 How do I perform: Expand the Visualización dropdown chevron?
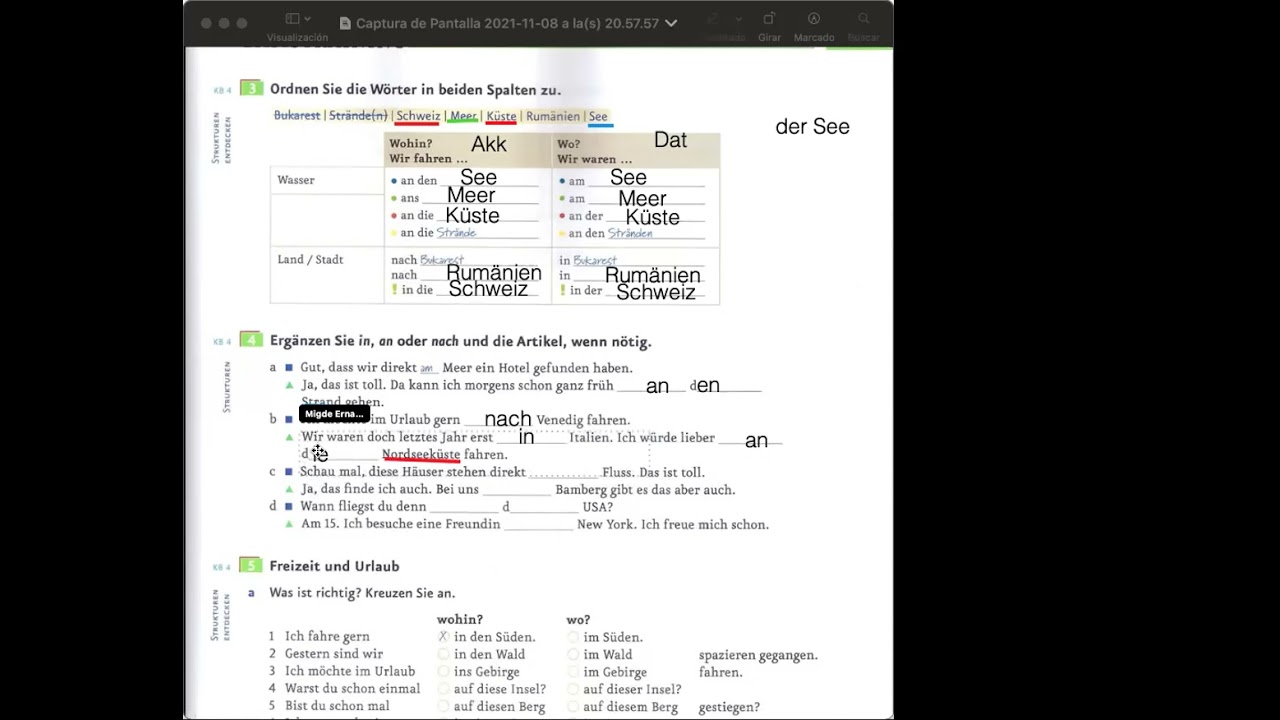coord(307,19)
